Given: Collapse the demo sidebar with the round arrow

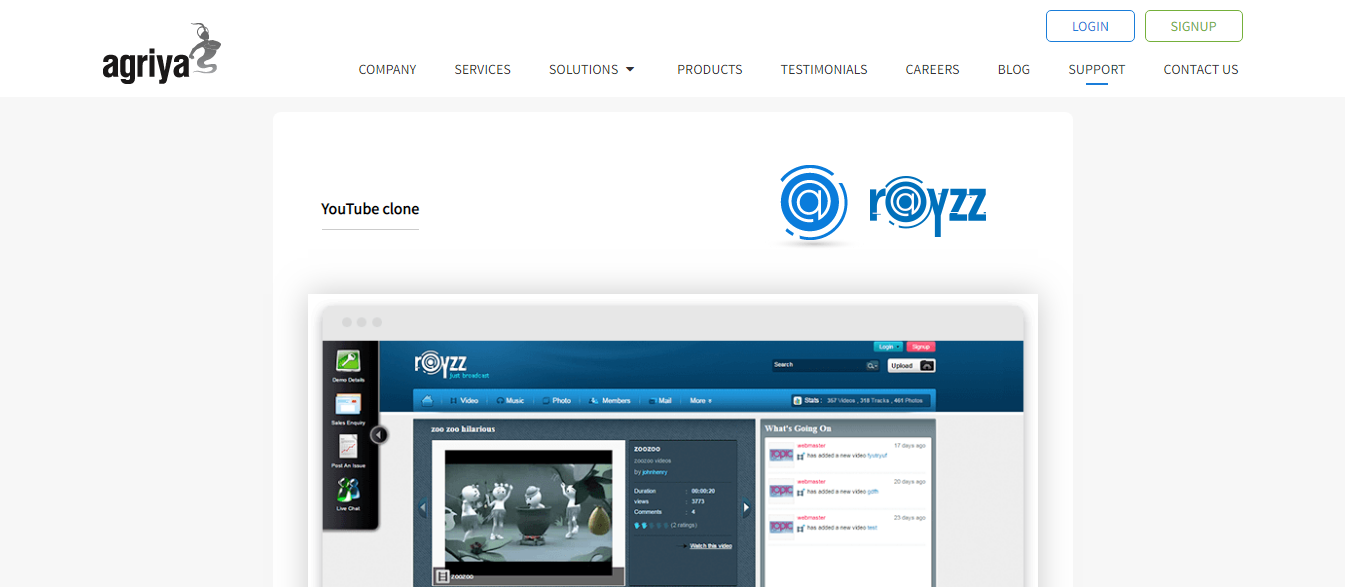Looking at the screenshot, I should pyautogui.click(x=379, y=435).
